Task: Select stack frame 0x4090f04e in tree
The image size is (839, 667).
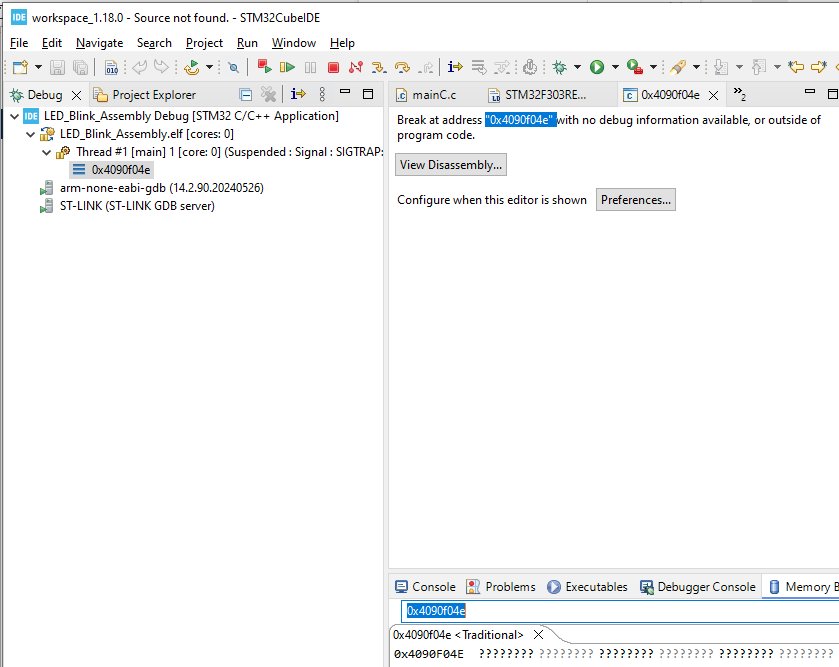Action: coord(112,170)
